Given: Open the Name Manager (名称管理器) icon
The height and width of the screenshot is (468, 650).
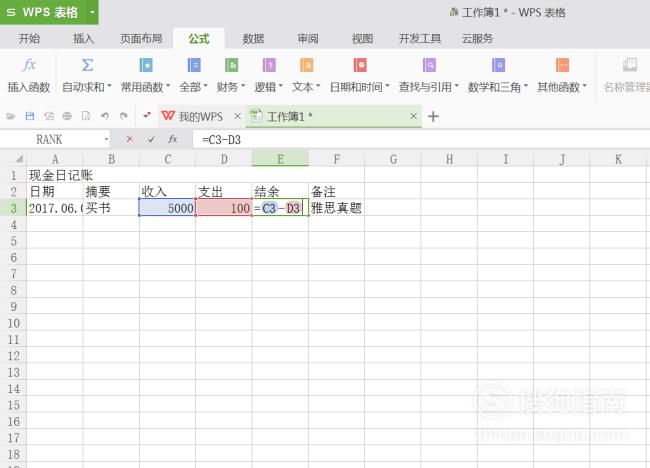Looking at the screenshot, I should click(x=630, y=65).
